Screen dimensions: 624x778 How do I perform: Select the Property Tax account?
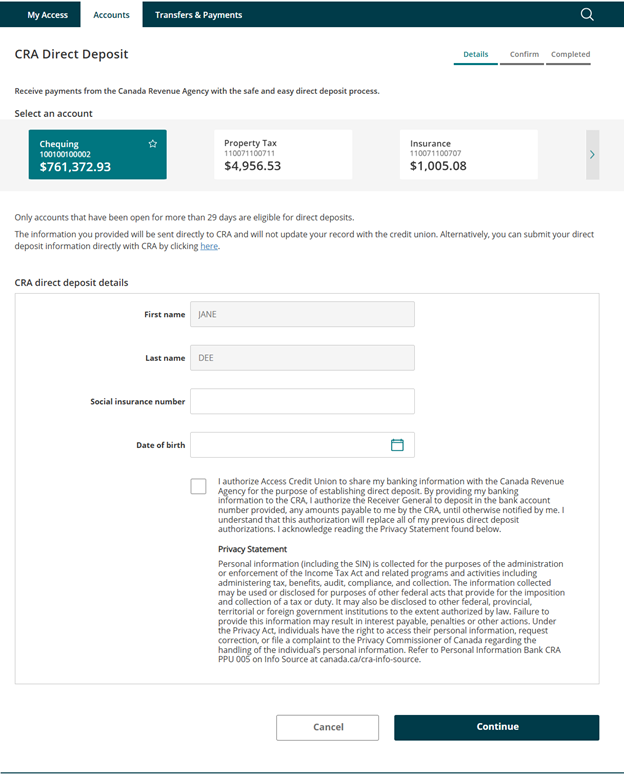tap(283, 155)
